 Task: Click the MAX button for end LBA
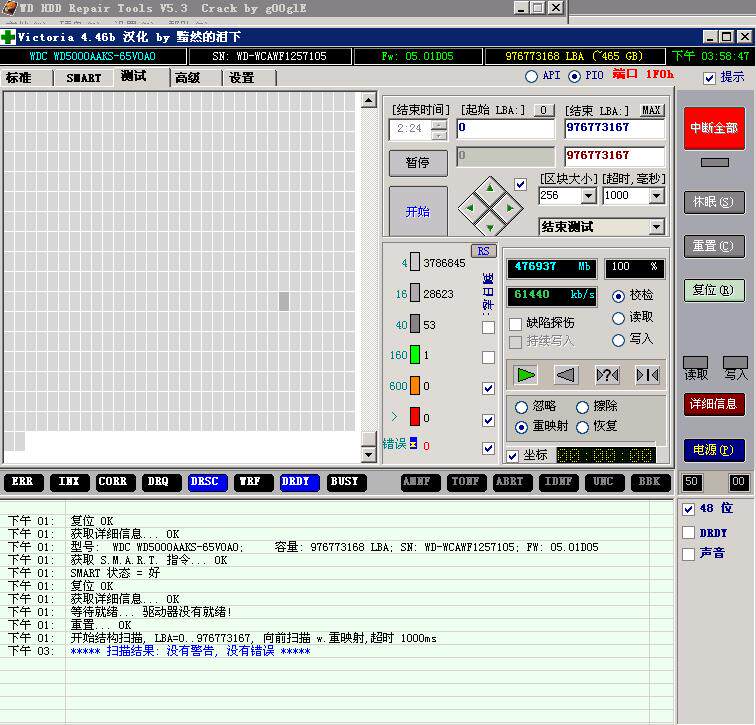coord(651,110)
